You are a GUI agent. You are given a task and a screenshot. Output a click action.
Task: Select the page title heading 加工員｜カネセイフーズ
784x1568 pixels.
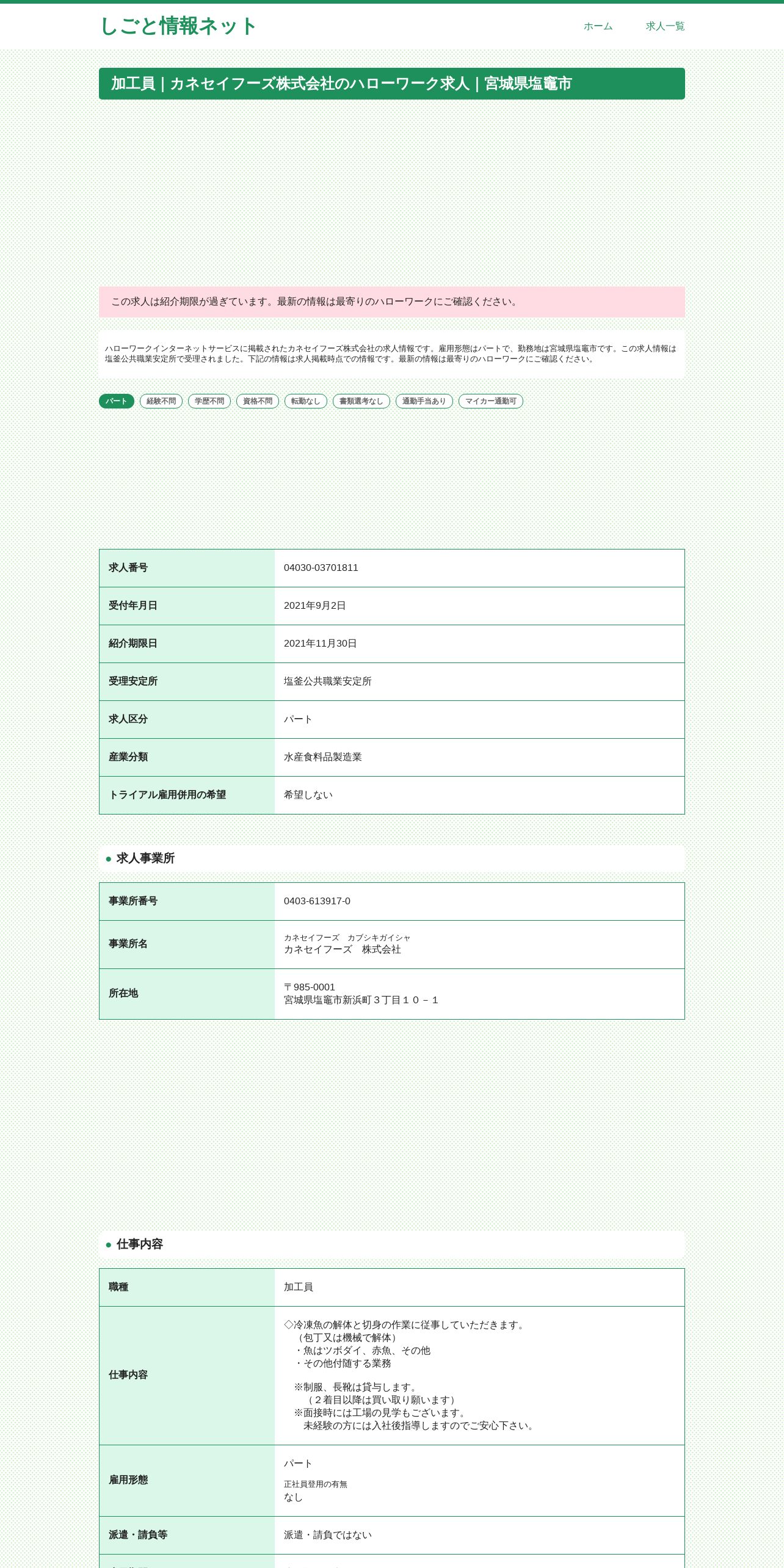392,84
